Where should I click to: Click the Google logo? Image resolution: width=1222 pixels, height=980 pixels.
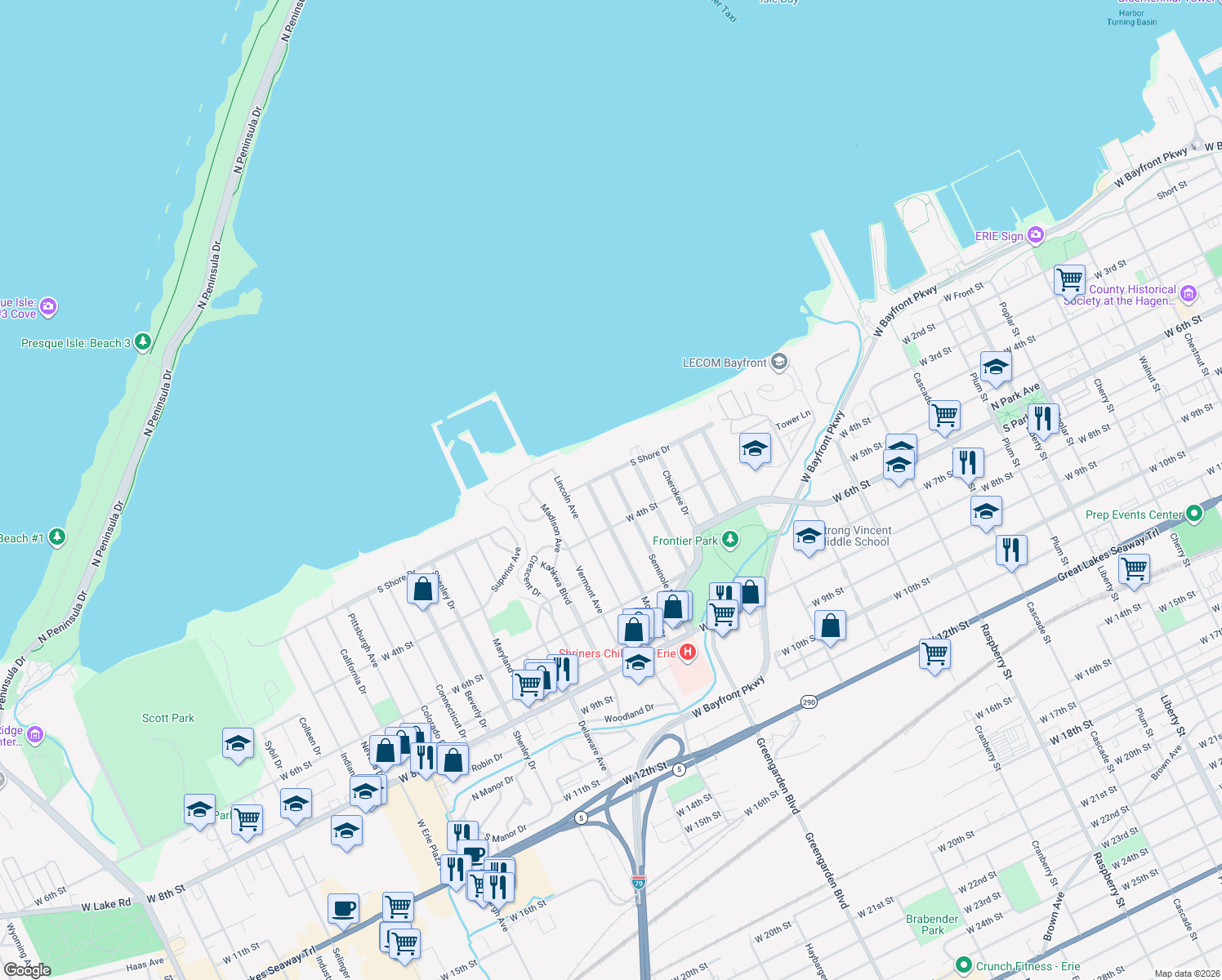coord(29,968)
